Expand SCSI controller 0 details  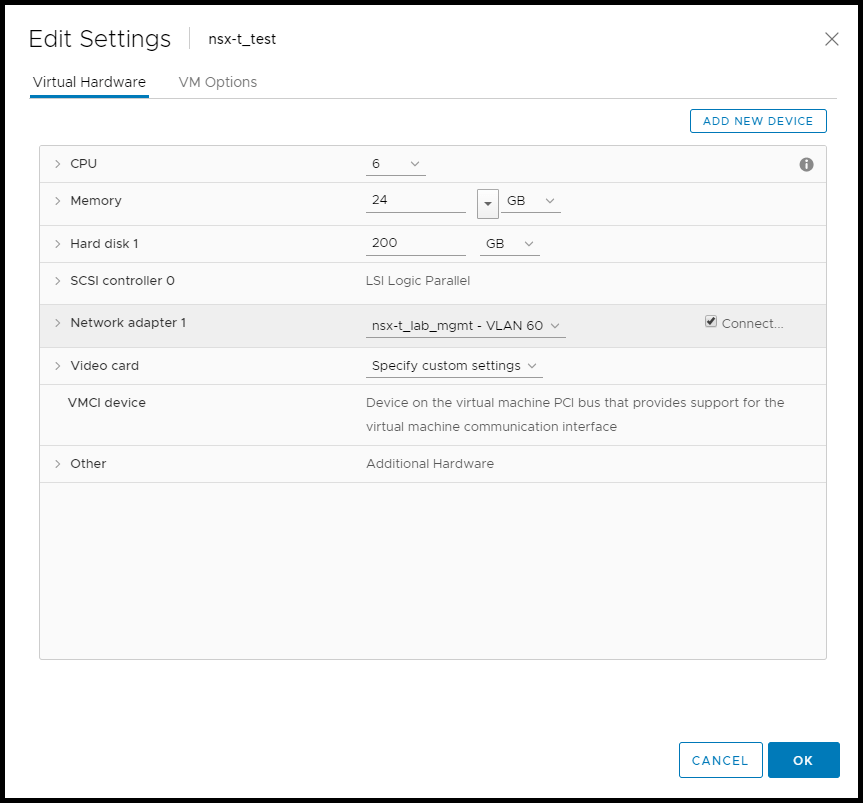click(58, 281)
